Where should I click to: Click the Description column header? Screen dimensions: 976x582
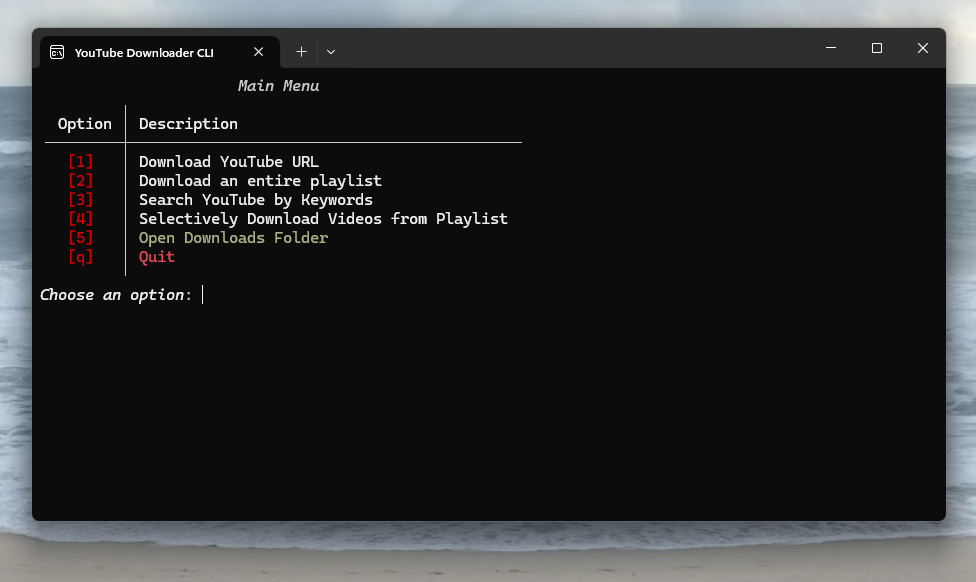[x=188, y=124]
